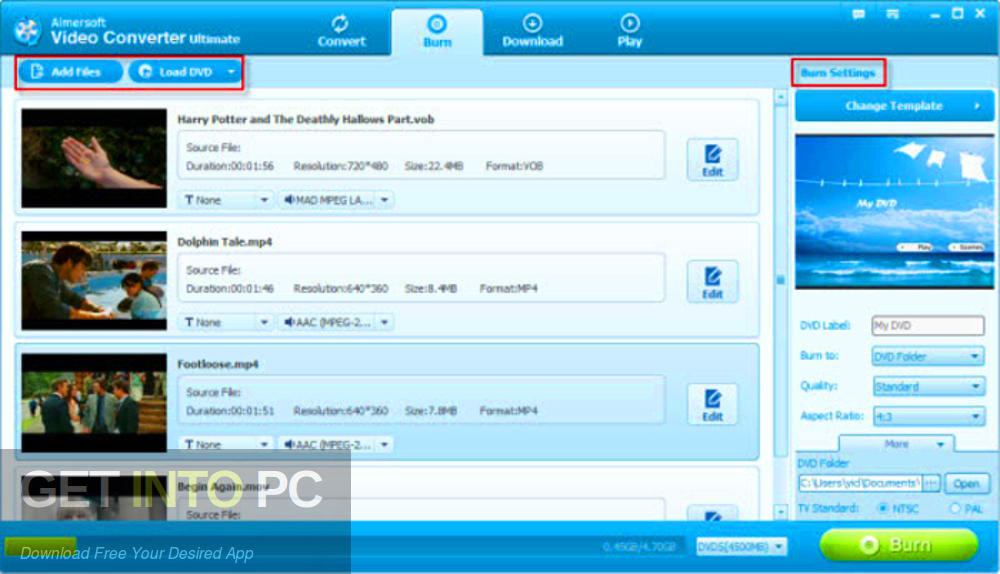Maximize the Video Converter window
Screen dimensions: 1000x574
[x=957, y=13]
